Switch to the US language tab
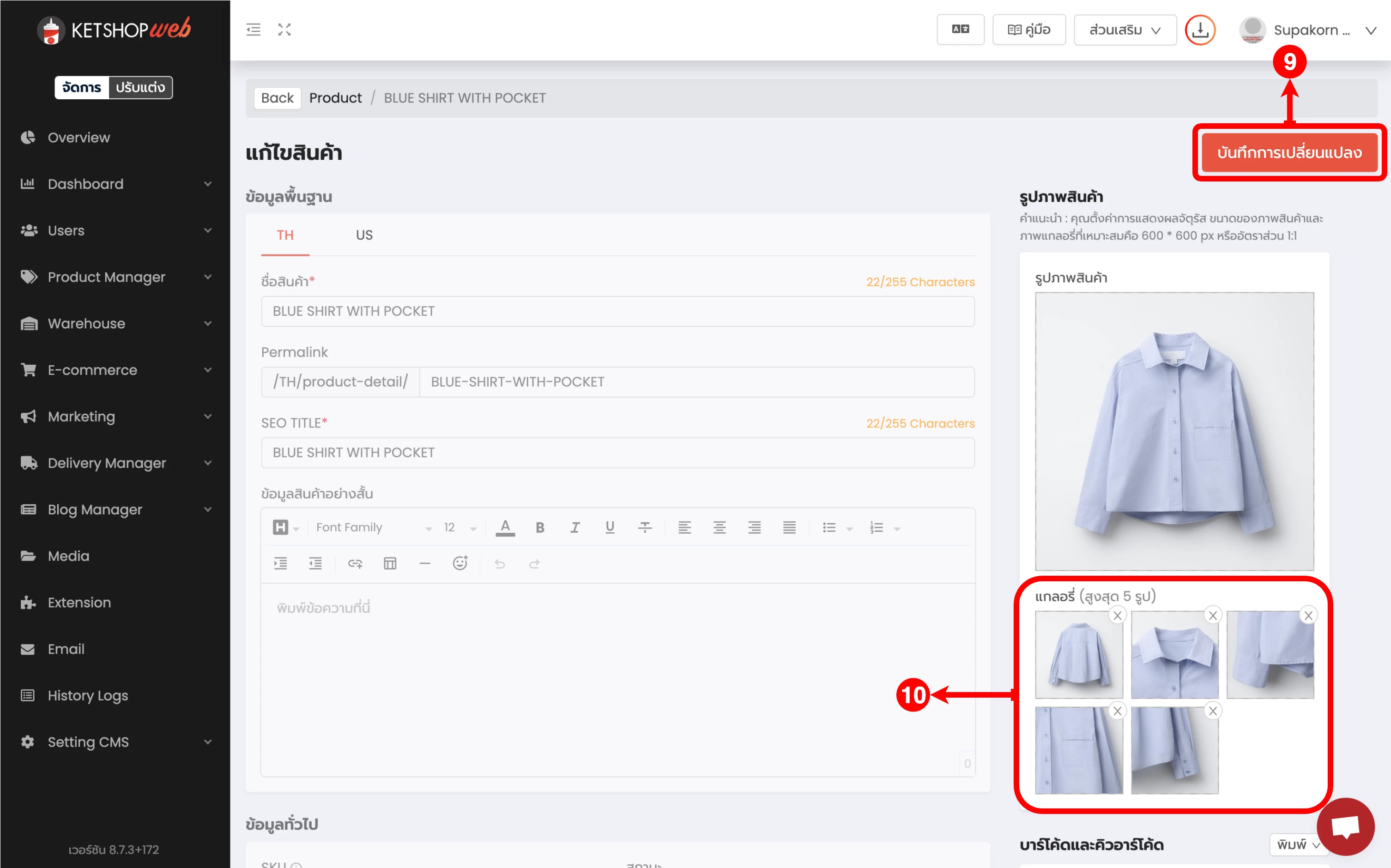The height and width of the screenshot is (868, 1391). 364,235
